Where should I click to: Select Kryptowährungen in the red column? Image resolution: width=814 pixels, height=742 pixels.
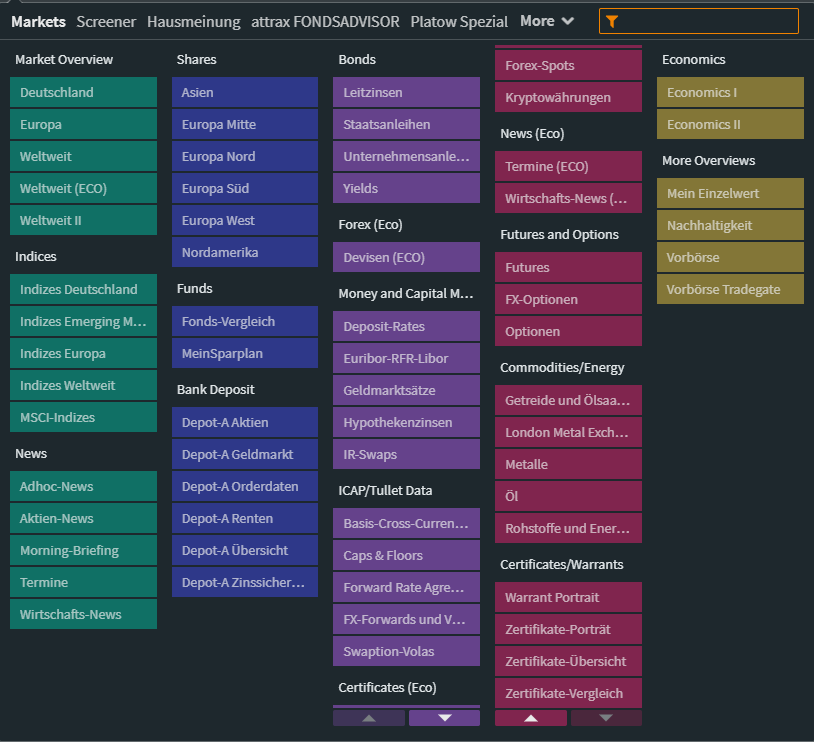[568, 97]
